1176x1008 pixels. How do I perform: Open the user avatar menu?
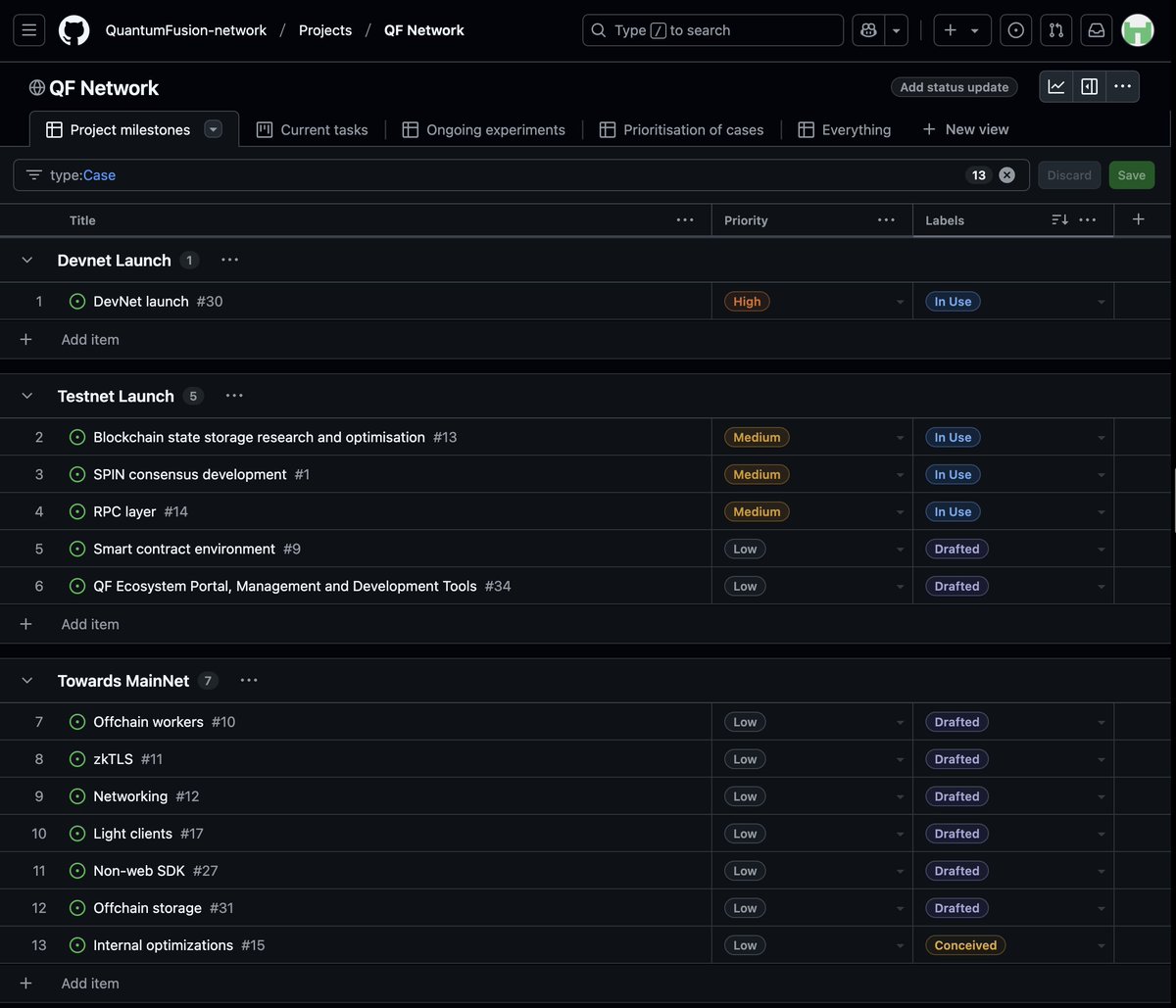point(1138,30)
